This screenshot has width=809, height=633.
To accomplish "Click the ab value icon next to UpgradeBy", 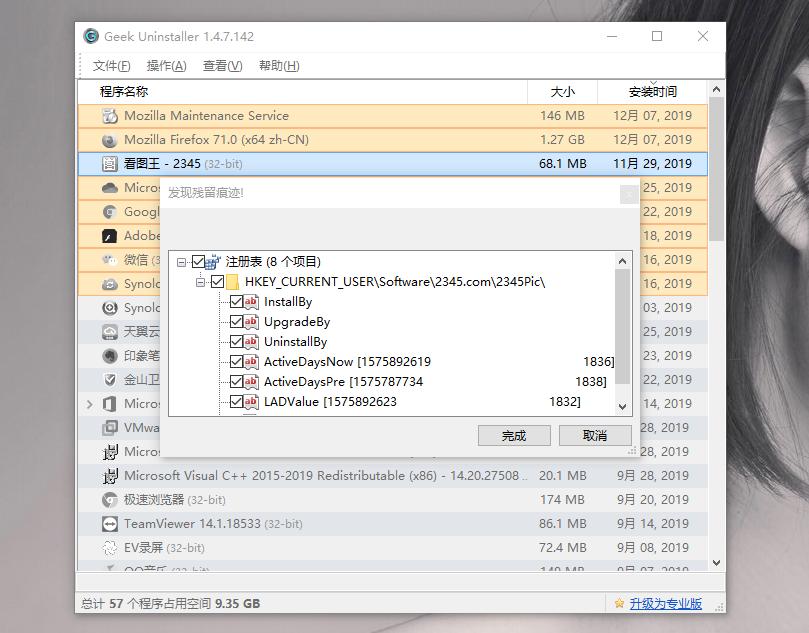I will click(251, 322).
